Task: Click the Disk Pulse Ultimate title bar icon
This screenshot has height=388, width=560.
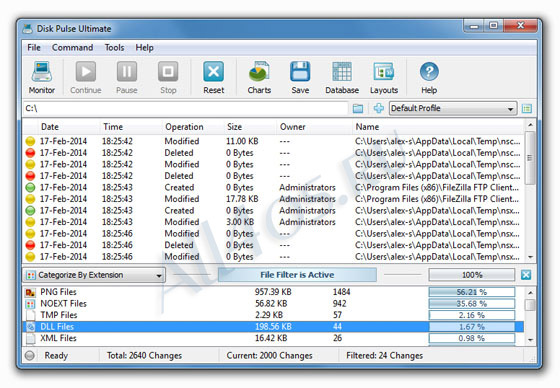Action: click(x=28, y=29)
